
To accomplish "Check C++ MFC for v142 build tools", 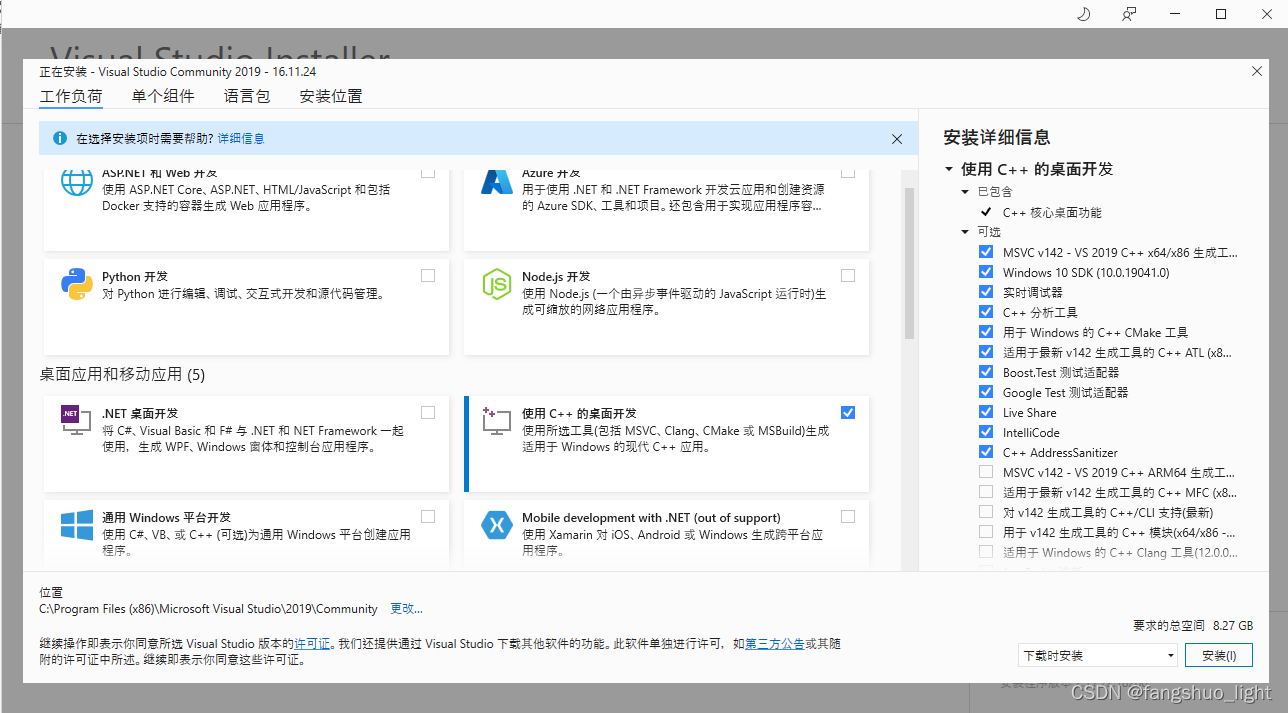I will click(987, 492).
